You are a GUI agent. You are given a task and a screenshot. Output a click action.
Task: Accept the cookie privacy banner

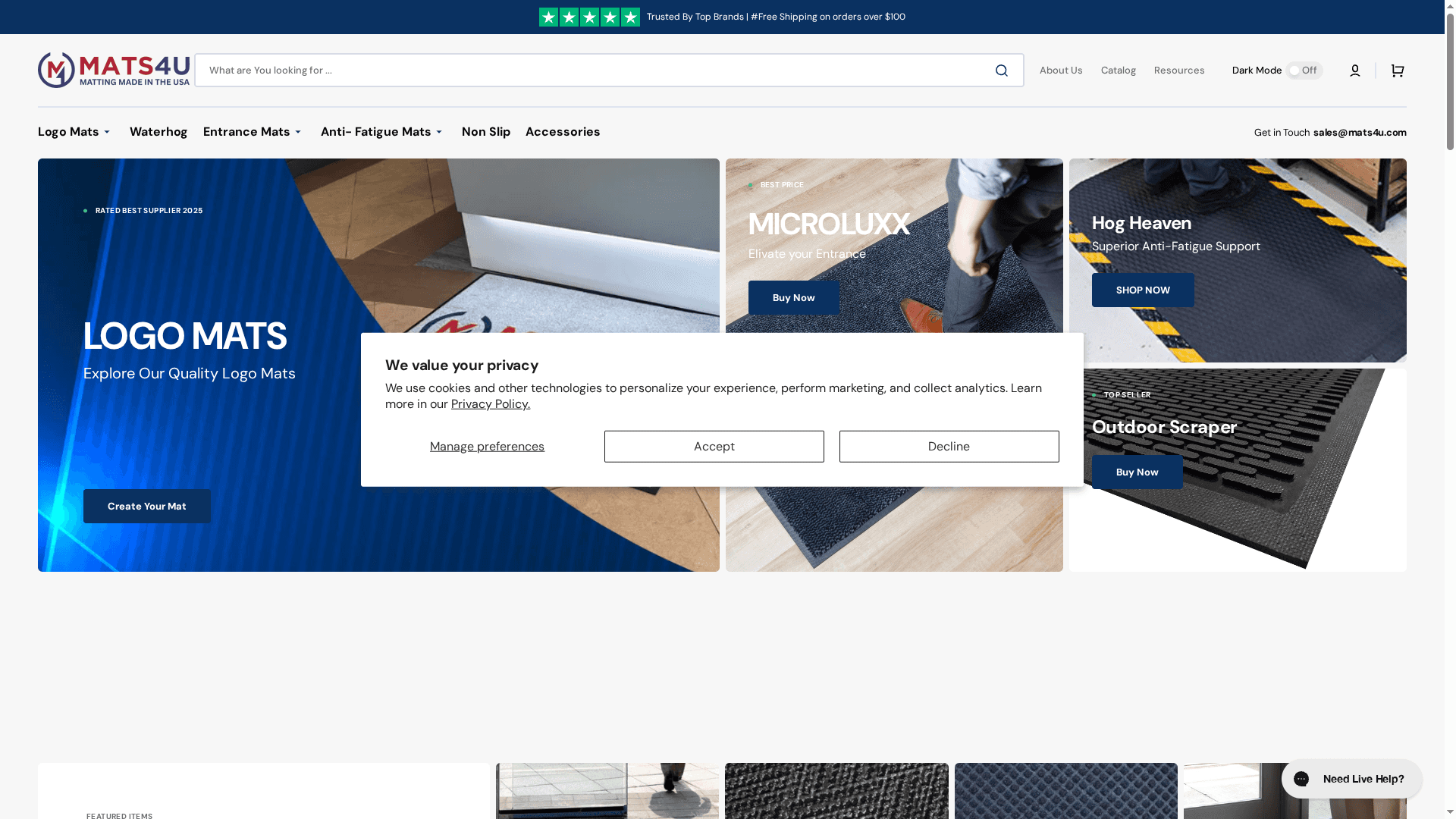(714, 447)
